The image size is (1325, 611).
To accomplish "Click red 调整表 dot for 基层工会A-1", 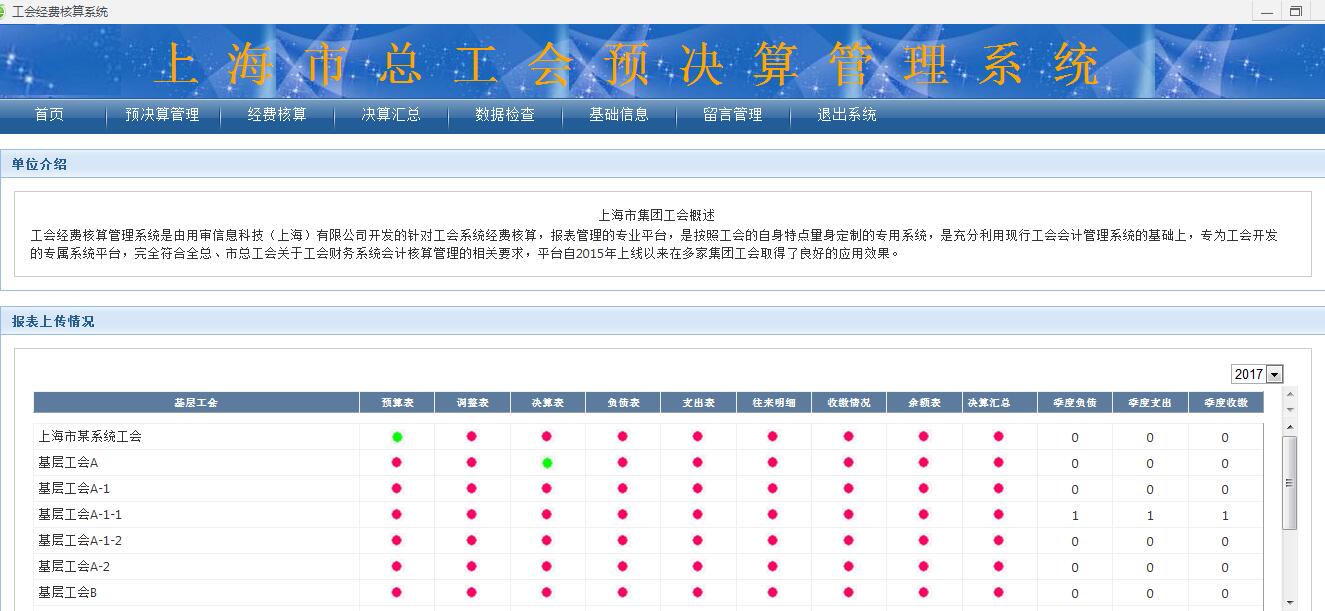I will (472, 489).
